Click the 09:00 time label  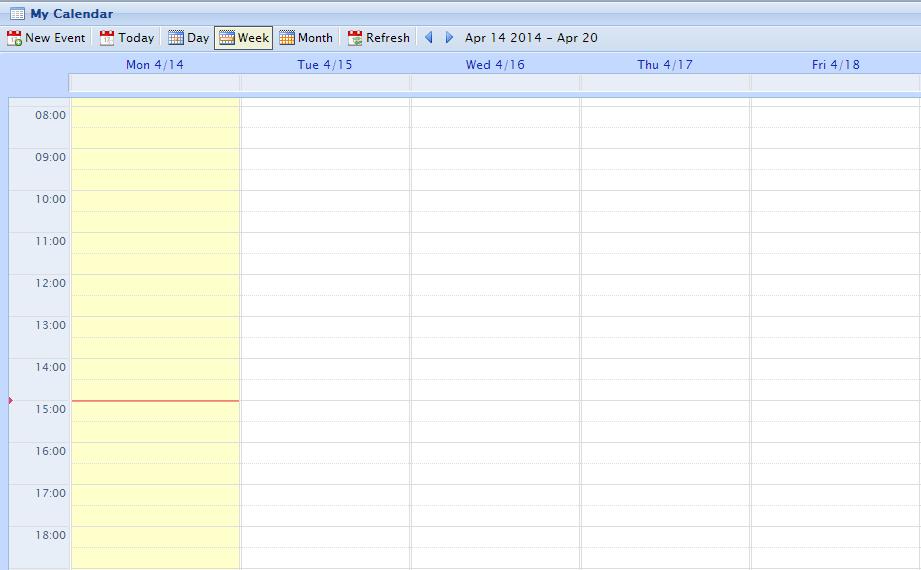click(51, 157)
